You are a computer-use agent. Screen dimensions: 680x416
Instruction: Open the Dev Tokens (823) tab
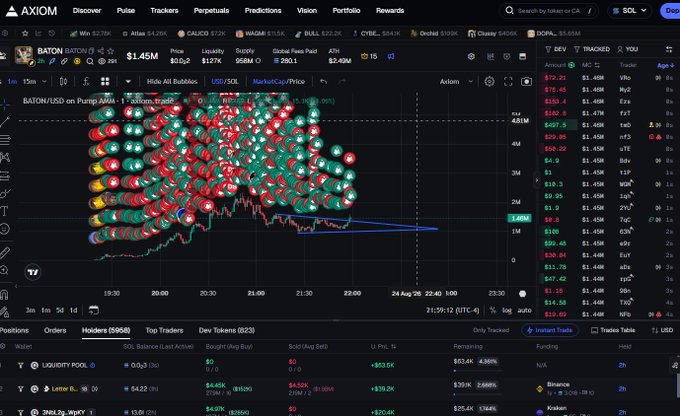click(x=227, y=330)
